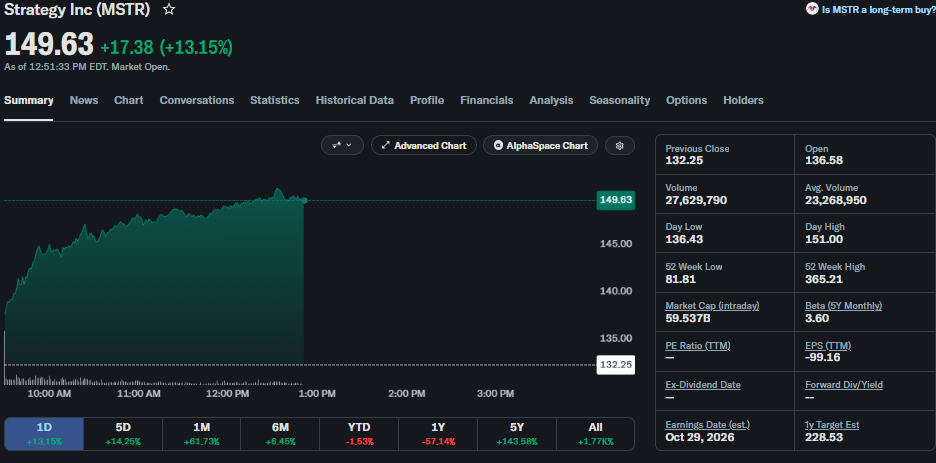Screen dimensions: 936x463
Task: Click the Volume value 27,629,790
Action: [x=696, y=200]
